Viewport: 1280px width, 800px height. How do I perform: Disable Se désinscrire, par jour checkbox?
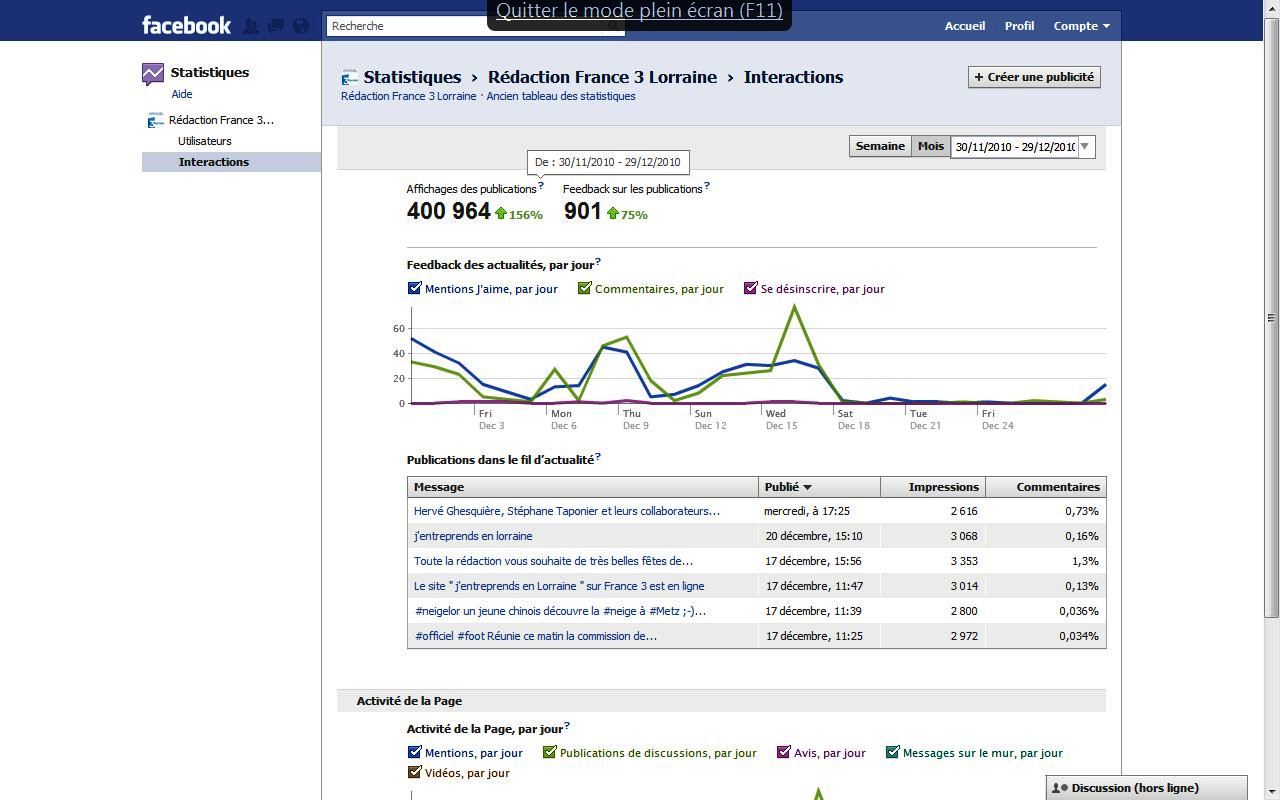click(x=751, y=288)
